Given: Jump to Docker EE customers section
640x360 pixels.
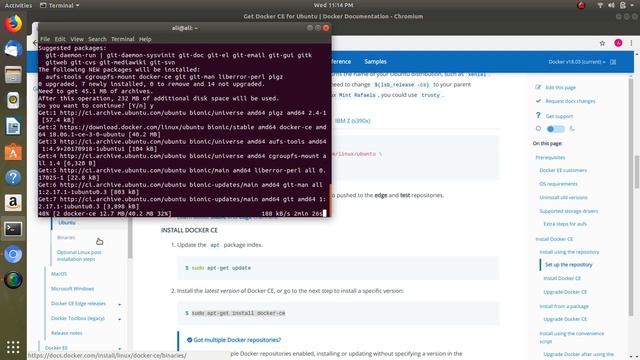Looking at the screenshot, I should coord(563,170).
